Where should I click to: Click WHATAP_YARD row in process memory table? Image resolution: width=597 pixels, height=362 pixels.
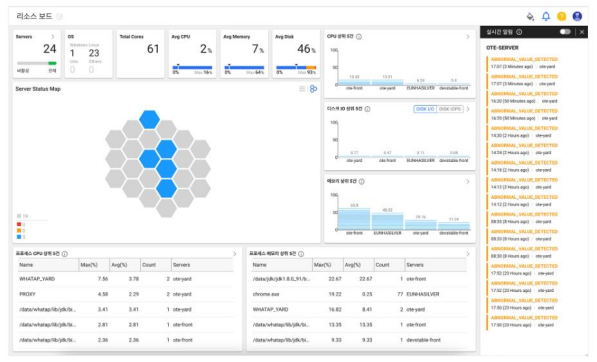point(359,309)
